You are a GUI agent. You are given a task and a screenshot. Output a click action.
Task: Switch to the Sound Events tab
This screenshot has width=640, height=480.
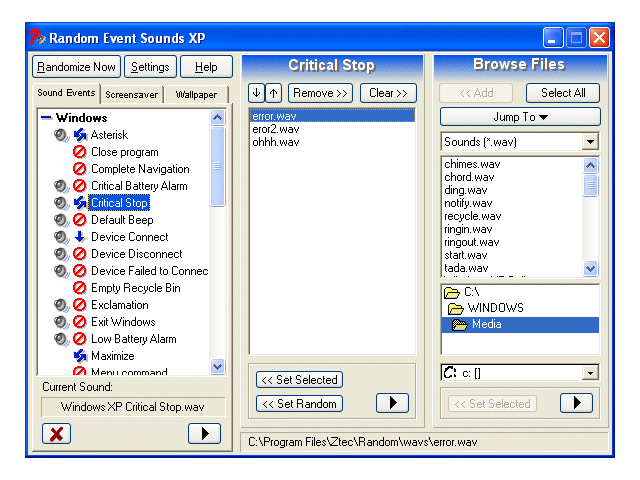(x=66, y=93)
